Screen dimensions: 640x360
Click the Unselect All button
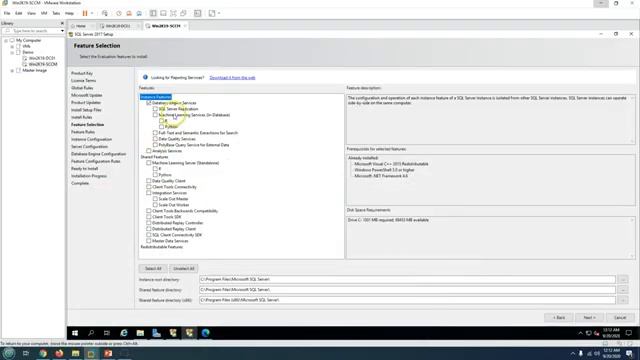(184, 269)
